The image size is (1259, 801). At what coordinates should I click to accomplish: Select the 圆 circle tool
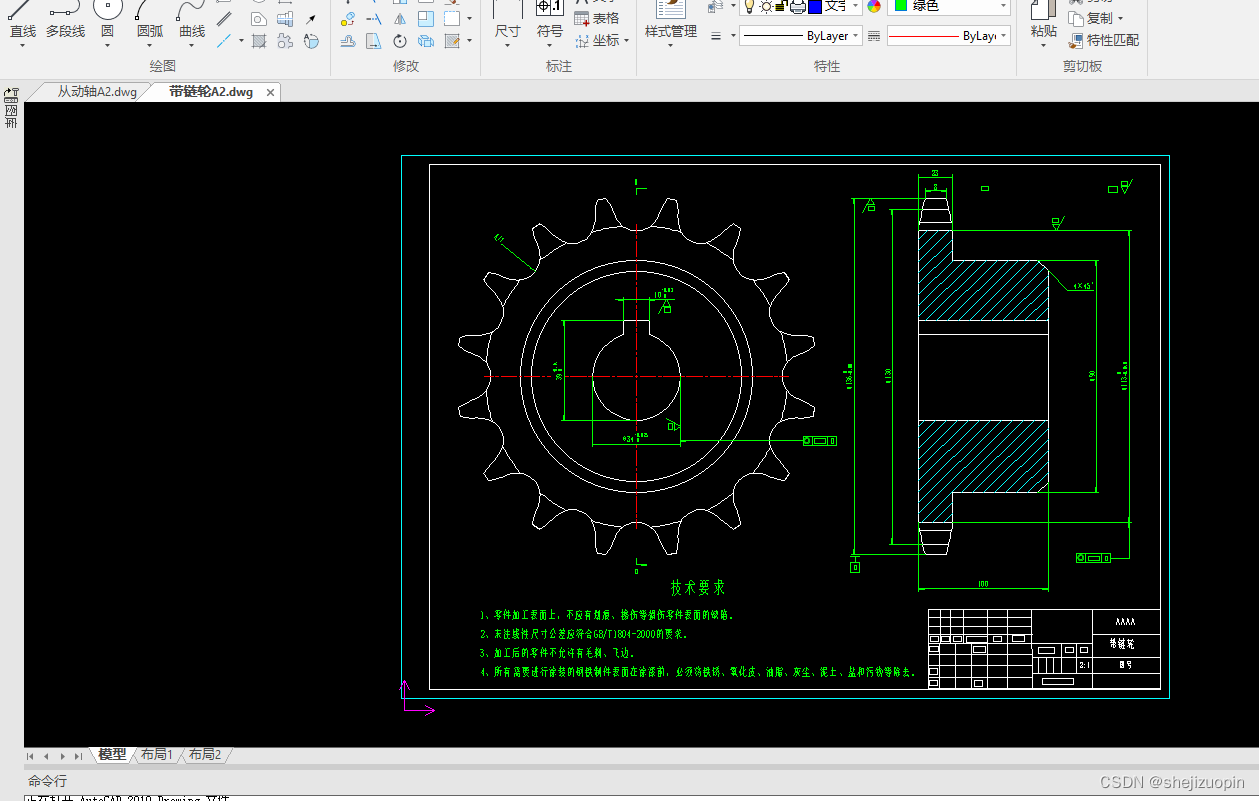point(107,20)
